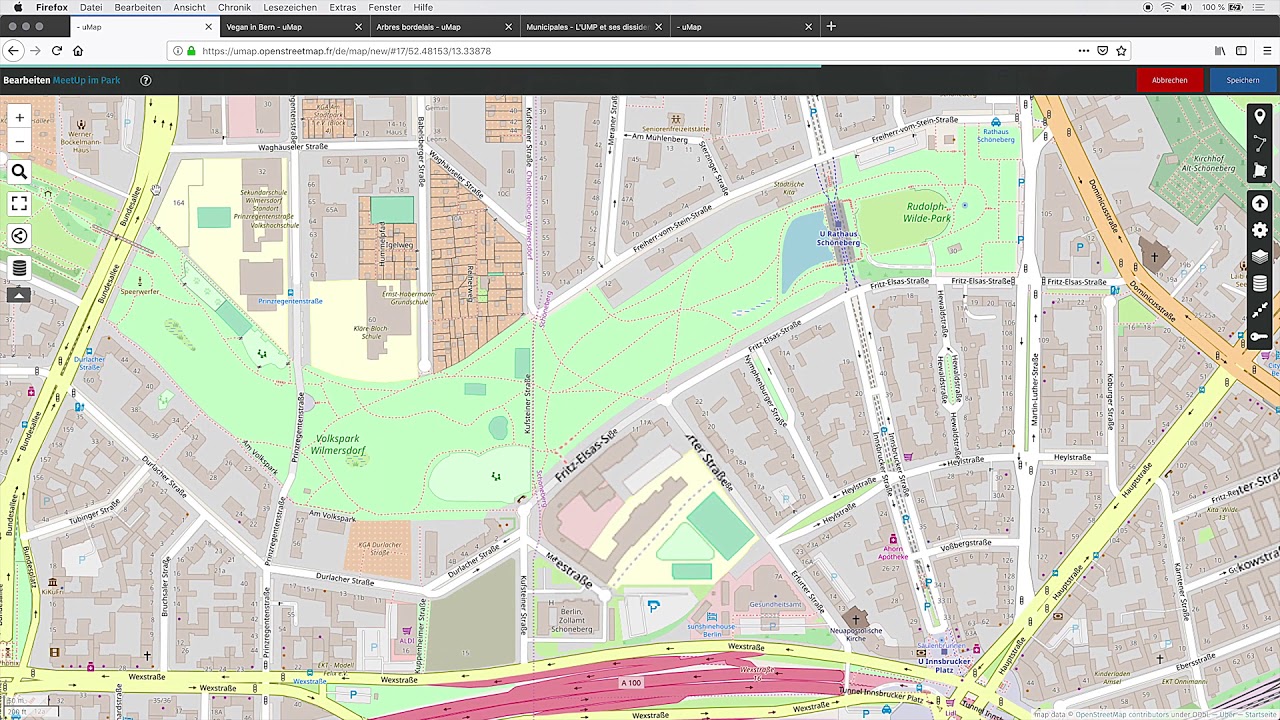This screenshot has height=720, width=1280.
Task: Open page actions three-dot menu
Action: tap(1084, 51)
